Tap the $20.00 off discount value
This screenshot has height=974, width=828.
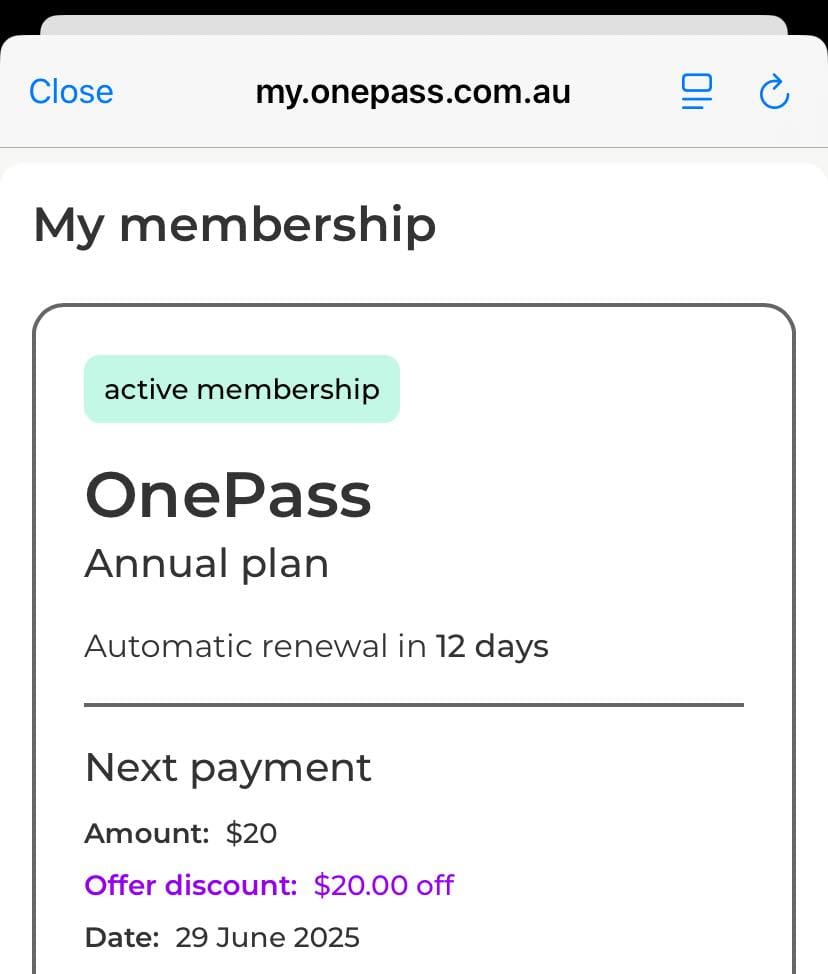click(384, 885)
